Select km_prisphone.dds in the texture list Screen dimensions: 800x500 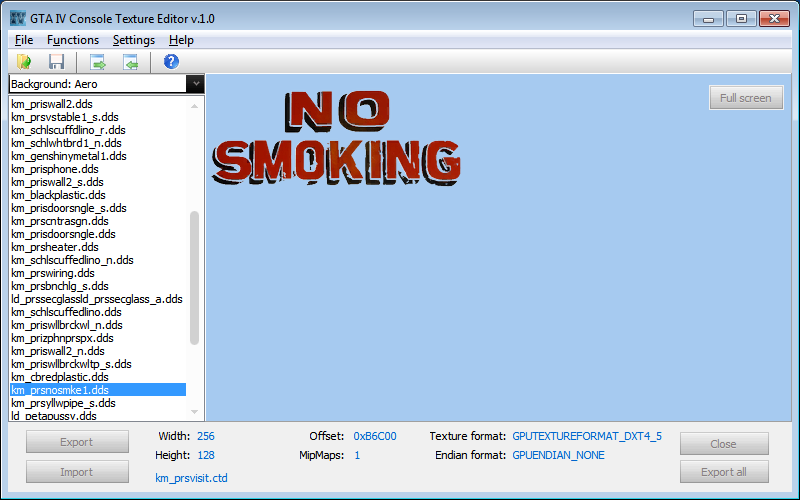tap(55, 169)
